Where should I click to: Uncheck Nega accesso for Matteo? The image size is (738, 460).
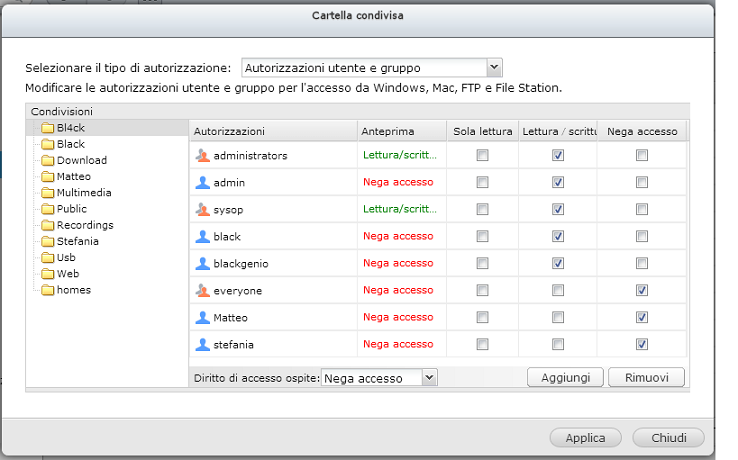[x=642, y=317]
